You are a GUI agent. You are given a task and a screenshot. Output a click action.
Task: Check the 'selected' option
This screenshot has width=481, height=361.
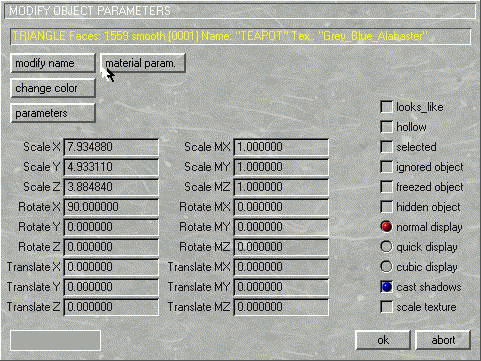point(386,147)
